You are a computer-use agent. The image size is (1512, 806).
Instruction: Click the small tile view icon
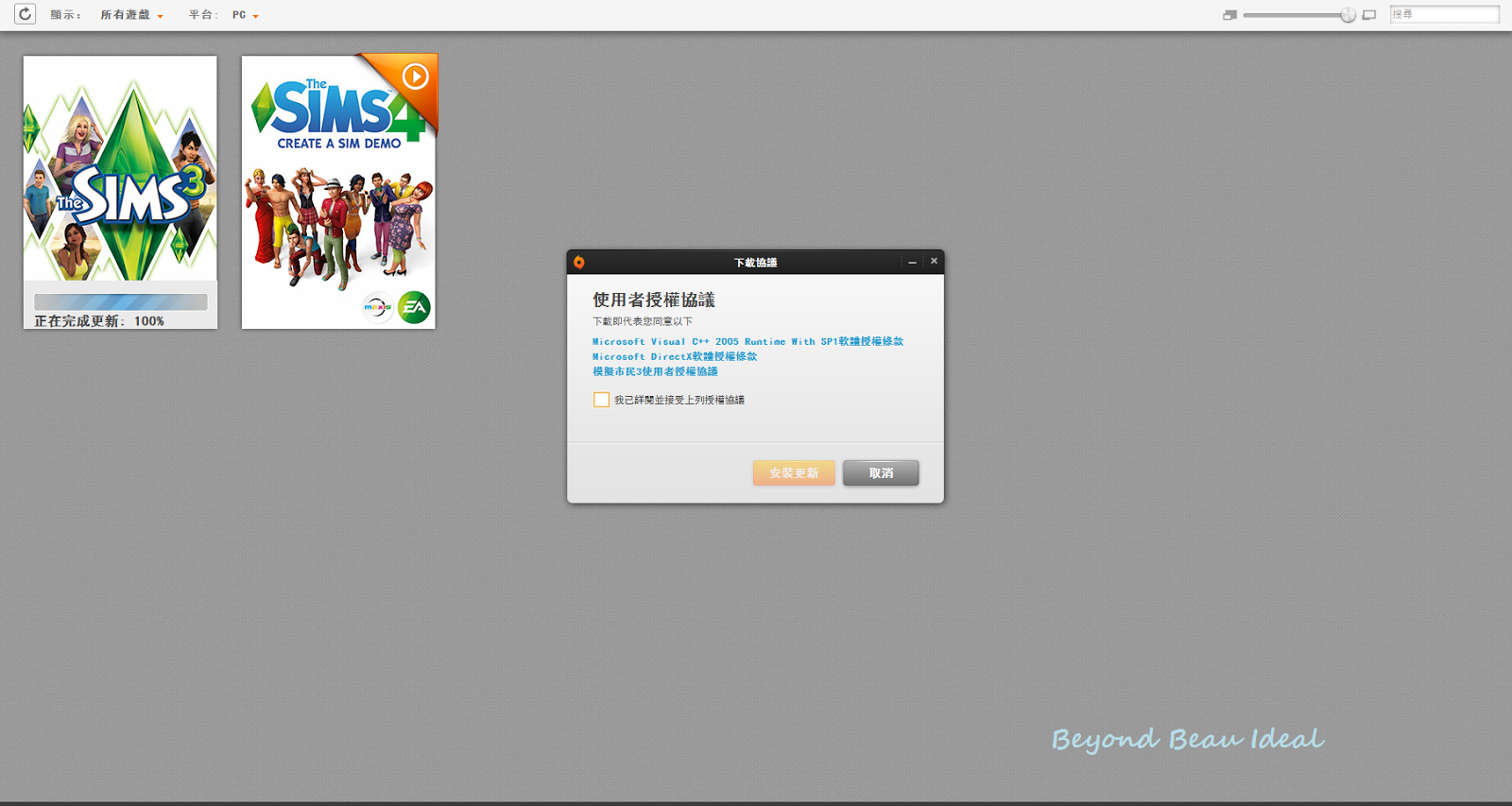[x=1229, y=15]
